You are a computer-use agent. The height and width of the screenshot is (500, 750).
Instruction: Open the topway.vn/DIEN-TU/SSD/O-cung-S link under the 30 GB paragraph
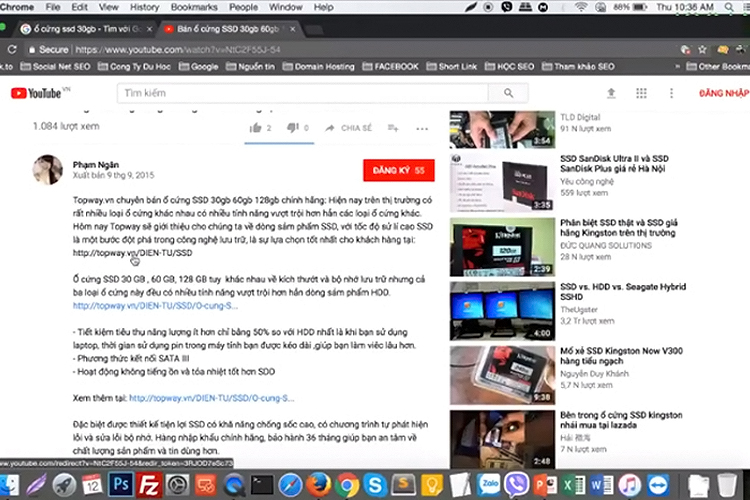pos(155,306)
